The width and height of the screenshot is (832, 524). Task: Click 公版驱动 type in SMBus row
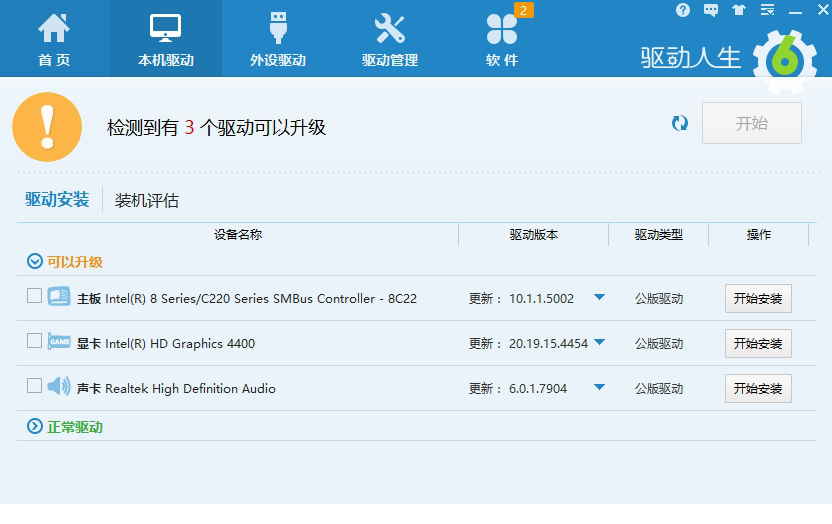coord(659,299)
